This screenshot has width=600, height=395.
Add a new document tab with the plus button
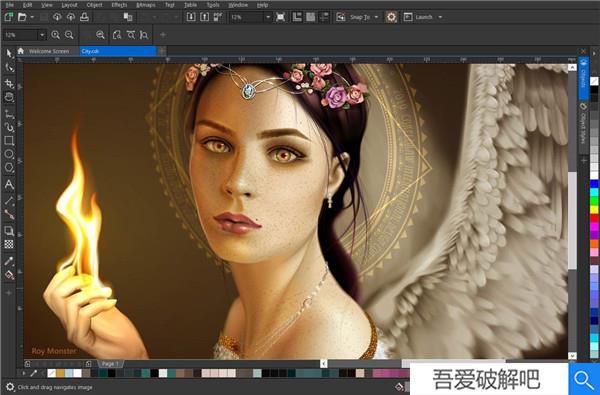(162, 51)
